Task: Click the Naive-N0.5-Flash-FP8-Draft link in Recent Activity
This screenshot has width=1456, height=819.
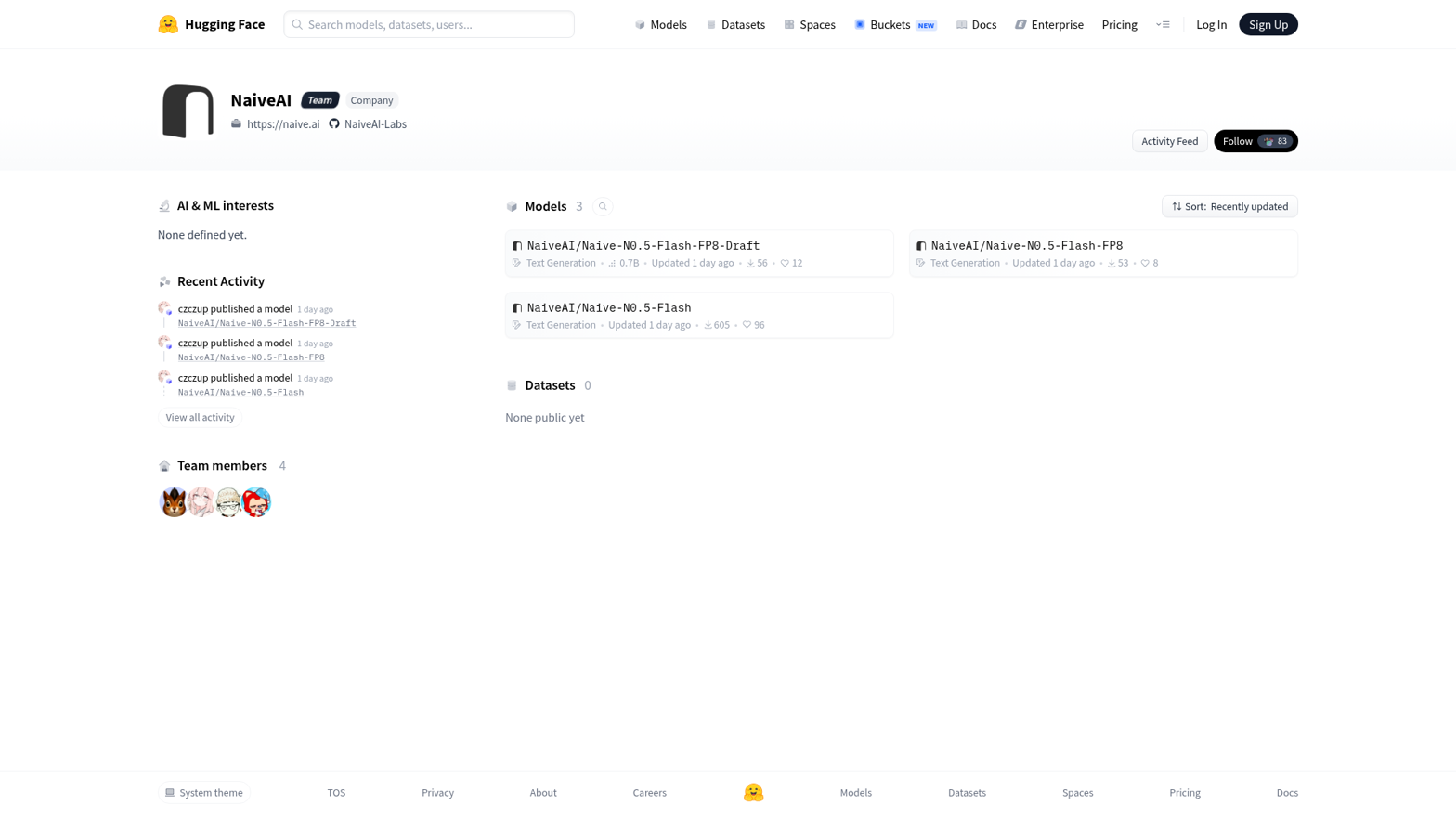Action: [266, 323]
